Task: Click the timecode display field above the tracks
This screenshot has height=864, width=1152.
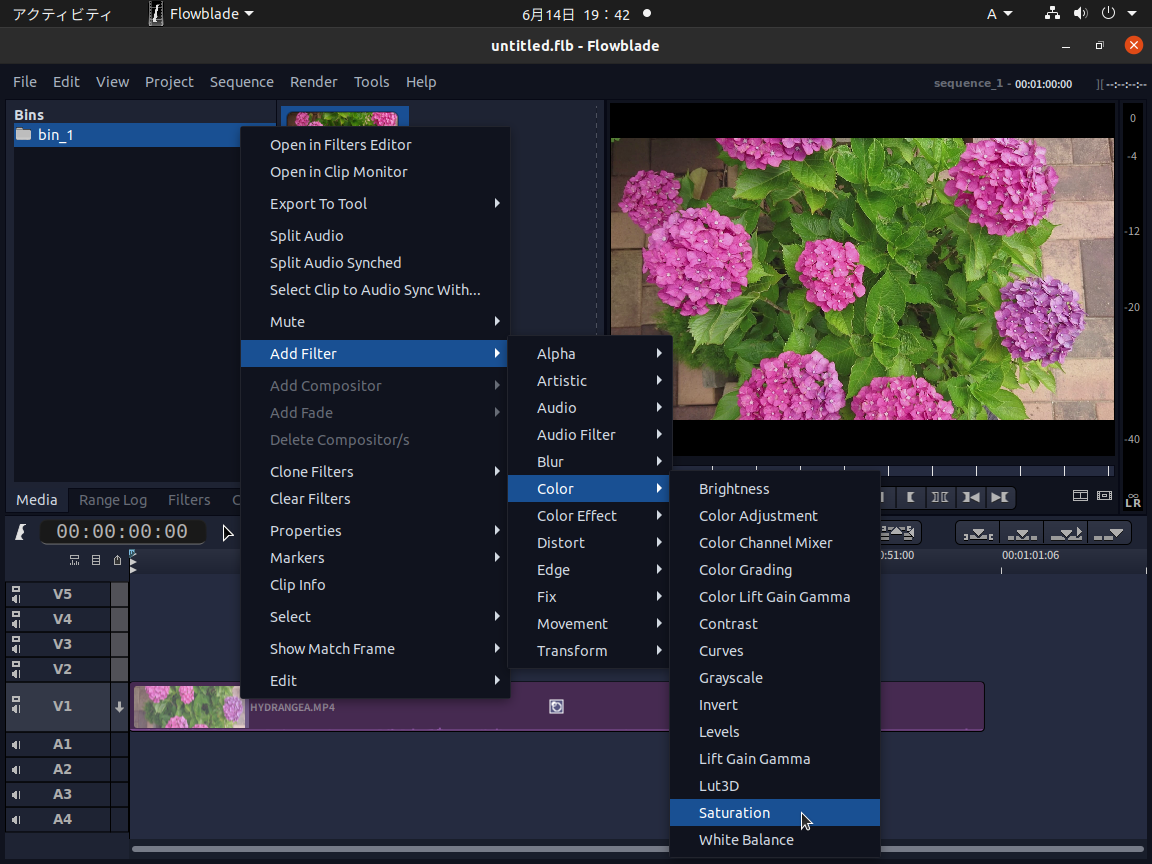Action: pos(123,531)
